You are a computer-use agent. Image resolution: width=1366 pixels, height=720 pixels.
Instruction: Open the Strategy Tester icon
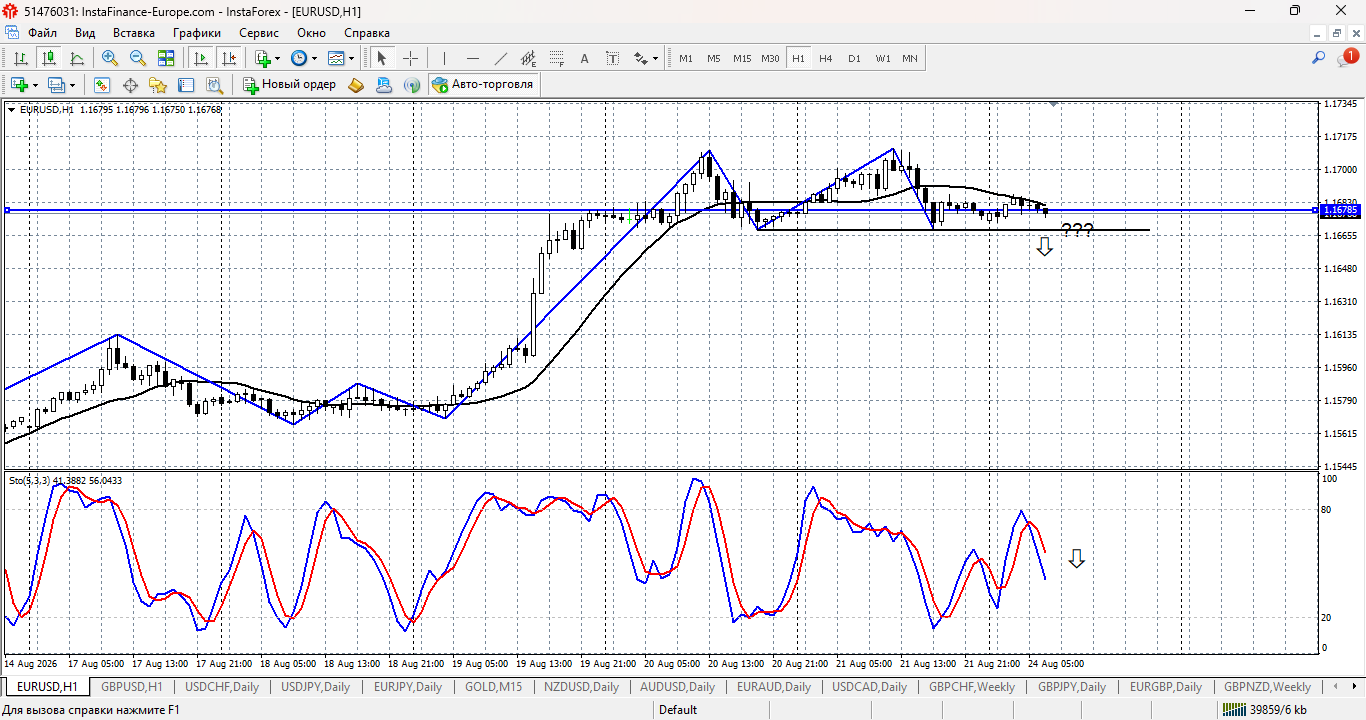pyautogui.click(x=214, y=85)
